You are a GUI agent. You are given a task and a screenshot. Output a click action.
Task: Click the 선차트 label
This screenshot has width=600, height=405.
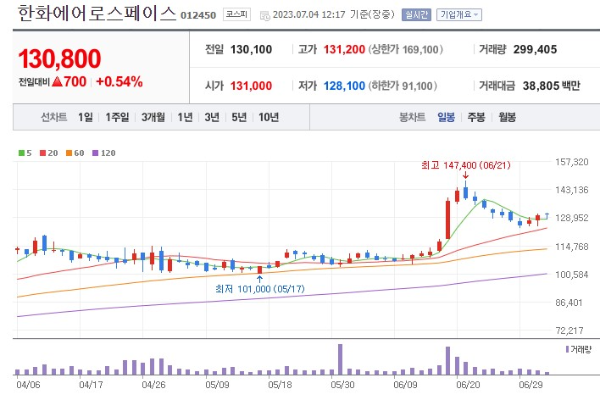click(54, 117)
